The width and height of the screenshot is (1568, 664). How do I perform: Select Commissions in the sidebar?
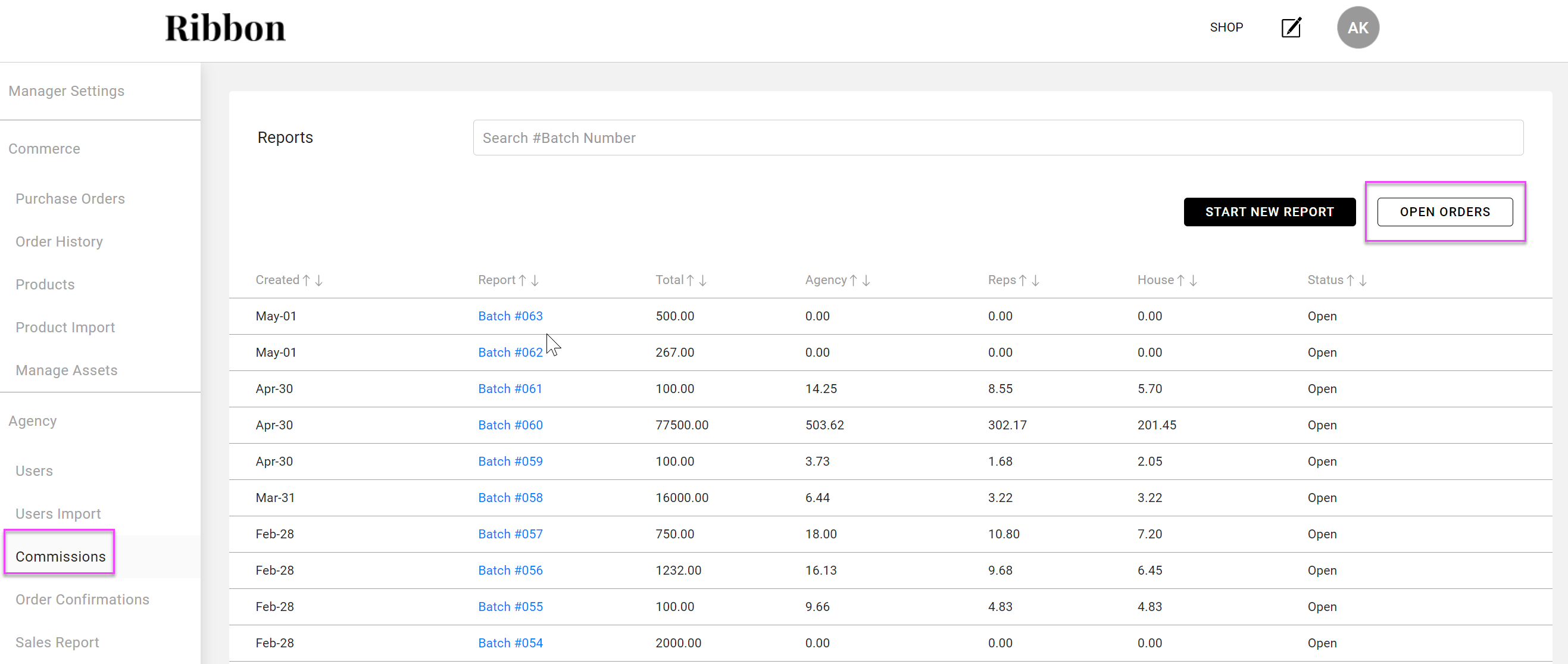coord(60,556)
